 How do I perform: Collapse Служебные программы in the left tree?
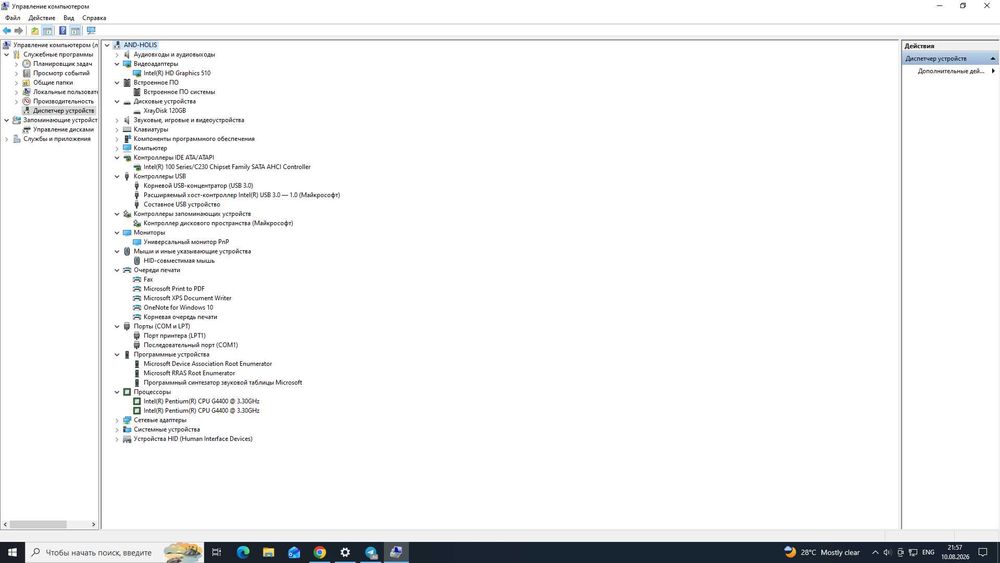[6, 55]
